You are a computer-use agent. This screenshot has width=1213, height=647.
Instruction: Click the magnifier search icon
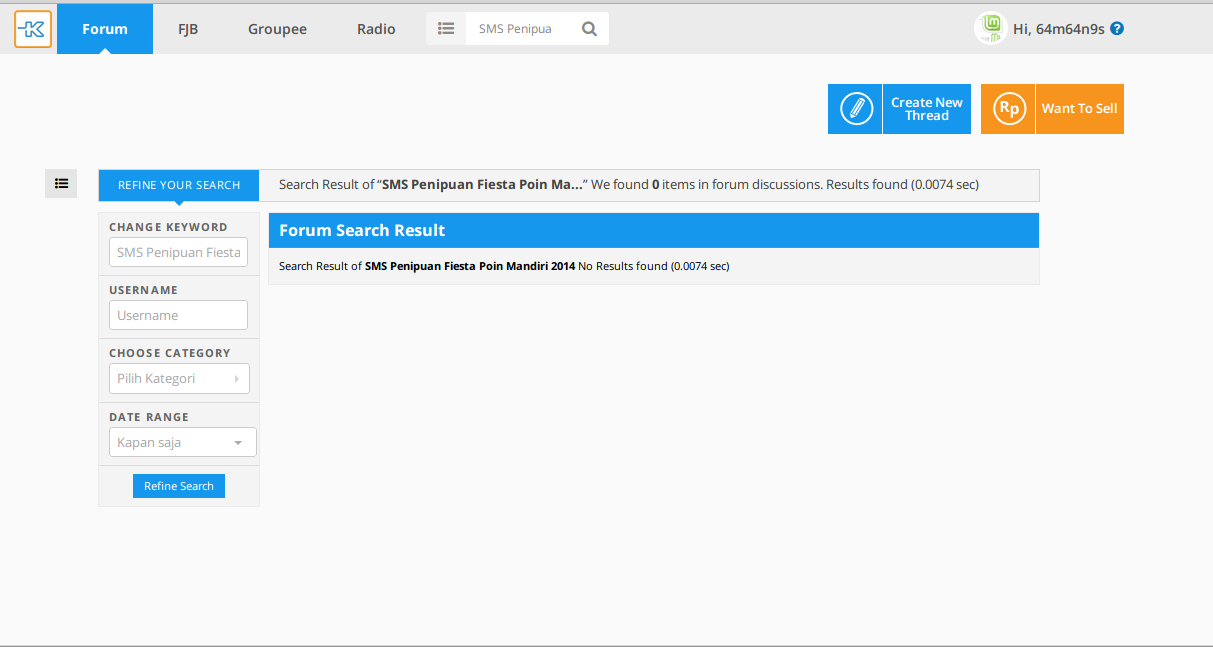coord(589,29)
